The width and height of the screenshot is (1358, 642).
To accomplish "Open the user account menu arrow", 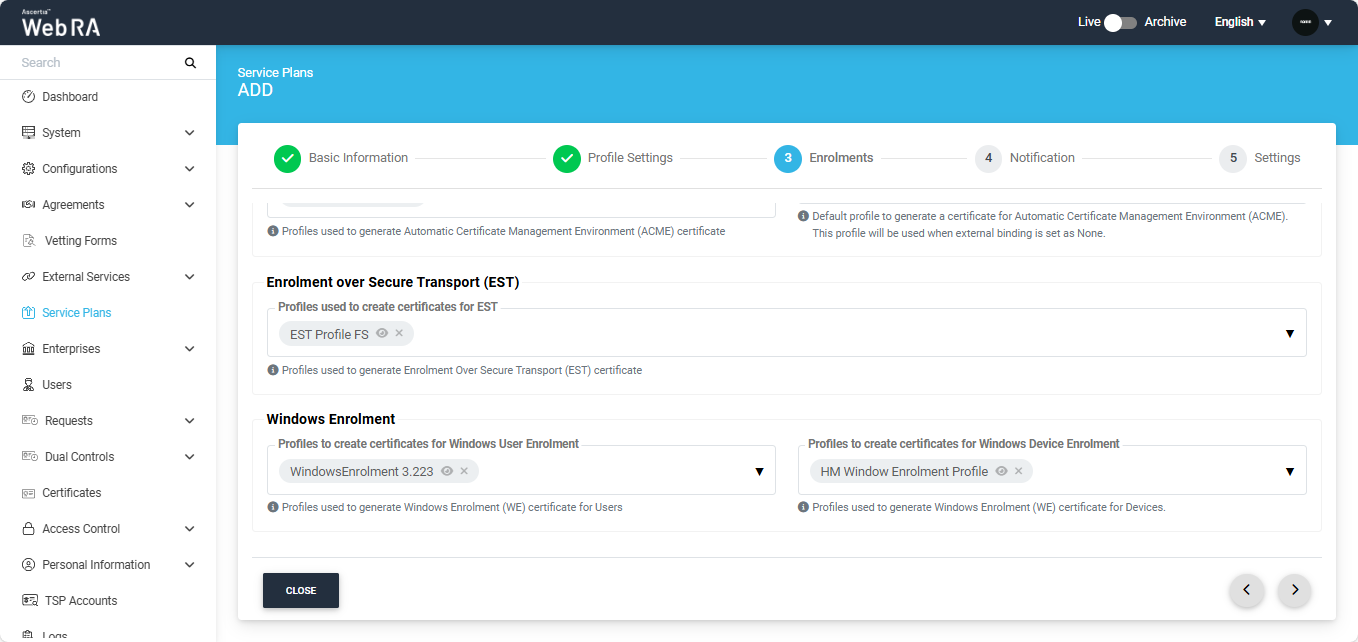I will point(1328,22).
